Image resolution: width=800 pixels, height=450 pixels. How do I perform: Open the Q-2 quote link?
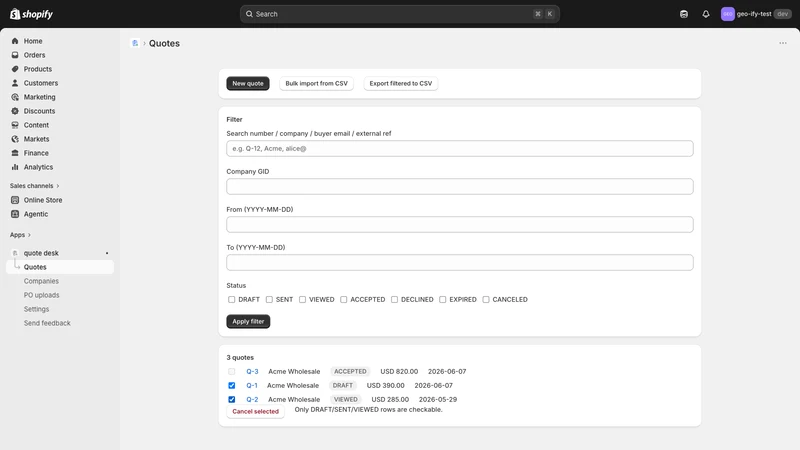coord(252,399)
